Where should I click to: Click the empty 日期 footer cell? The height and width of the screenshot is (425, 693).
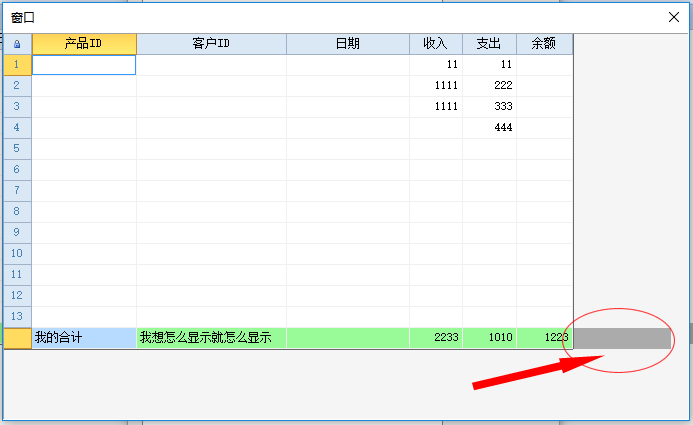348,338
